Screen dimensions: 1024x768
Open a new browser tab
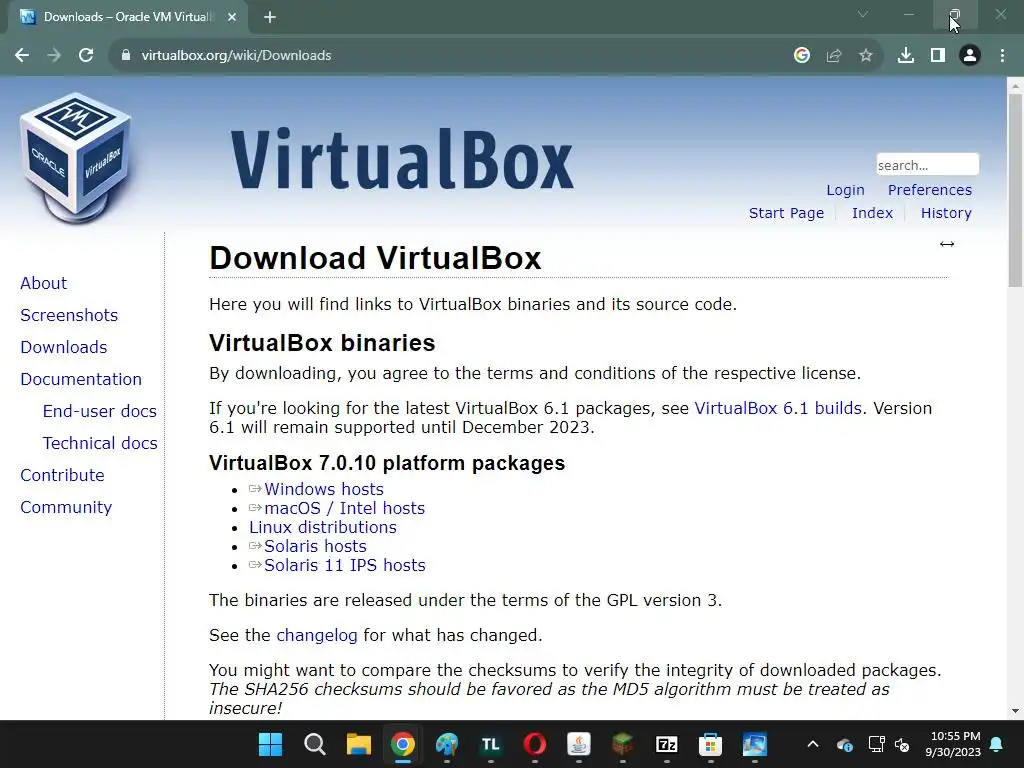(x=270, y=17)
